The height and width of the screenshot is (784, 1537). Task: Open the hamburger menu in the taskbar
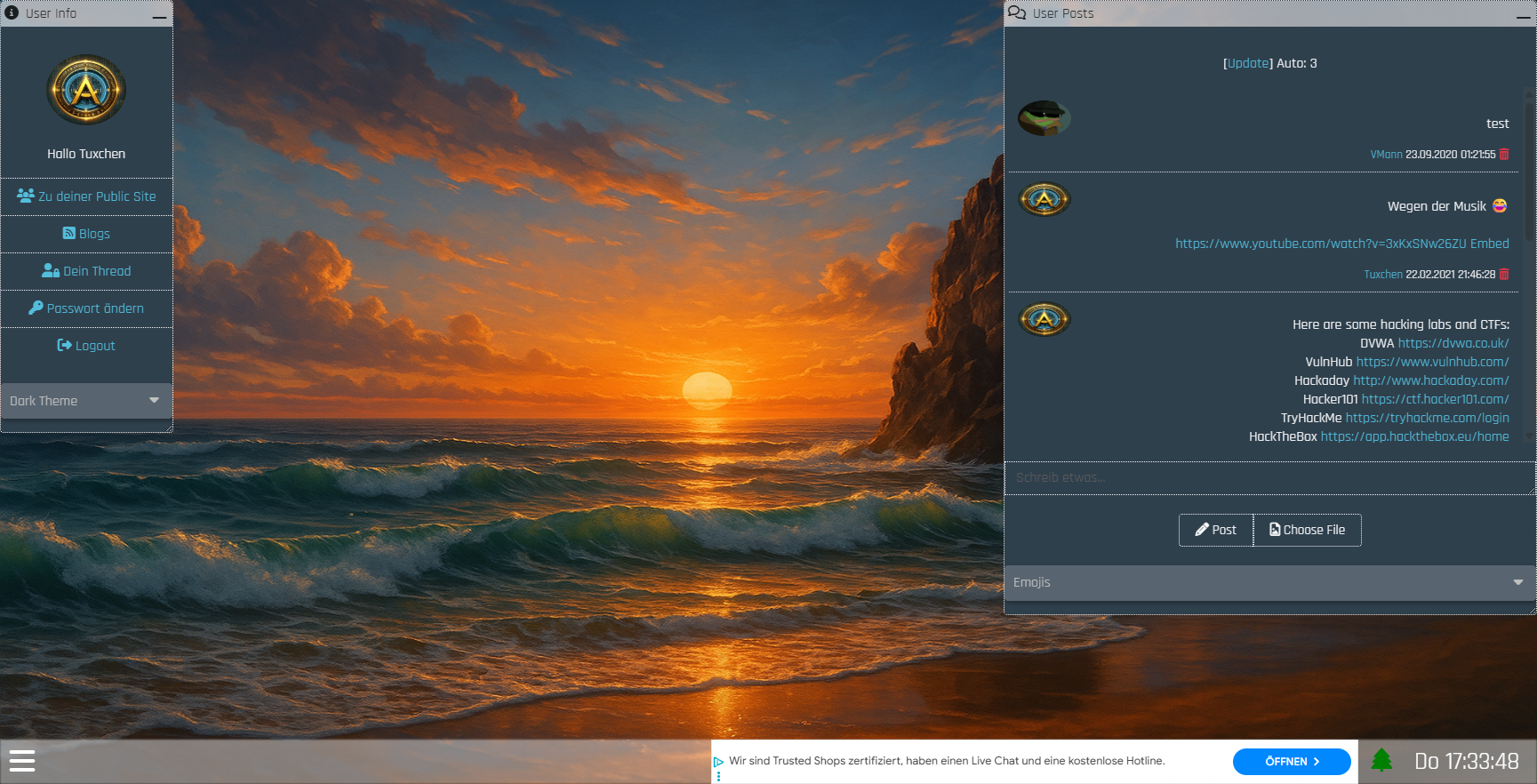click(21, 761)
